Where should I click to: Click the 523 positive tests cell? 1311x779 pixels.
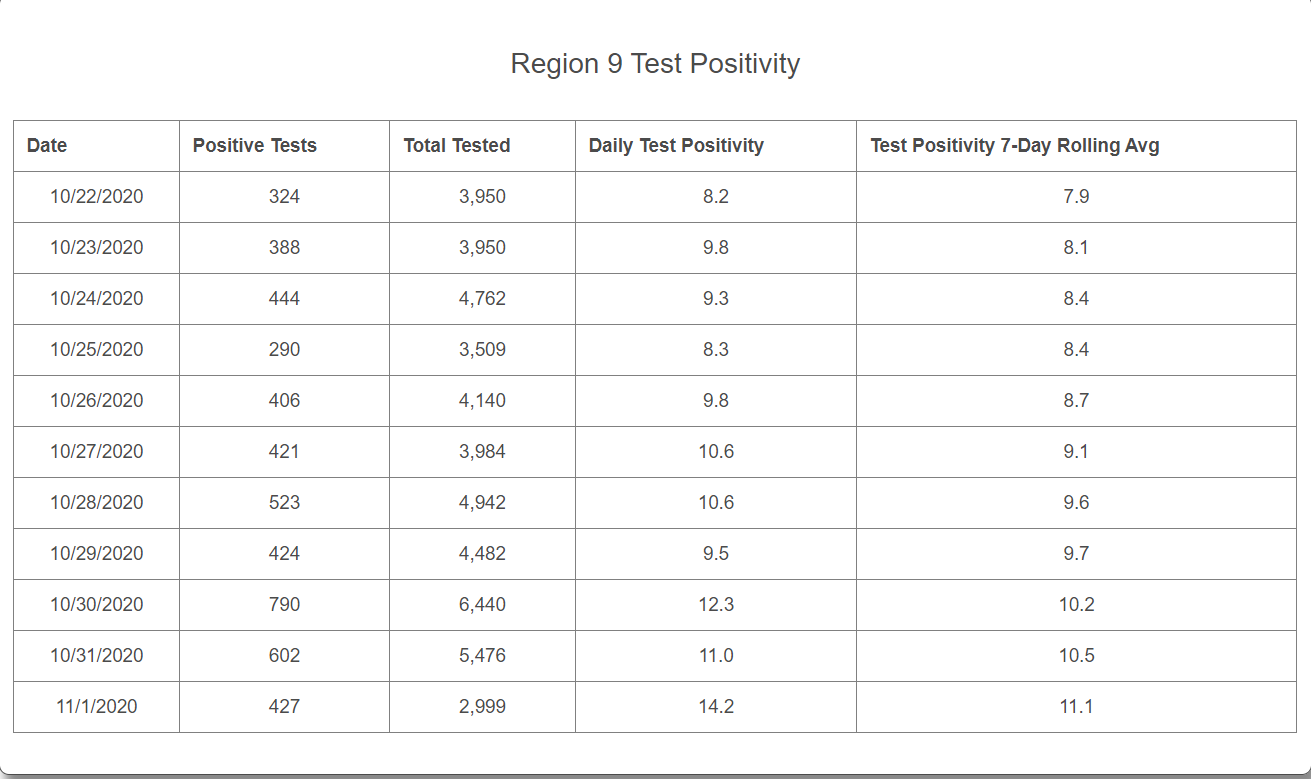284,503
